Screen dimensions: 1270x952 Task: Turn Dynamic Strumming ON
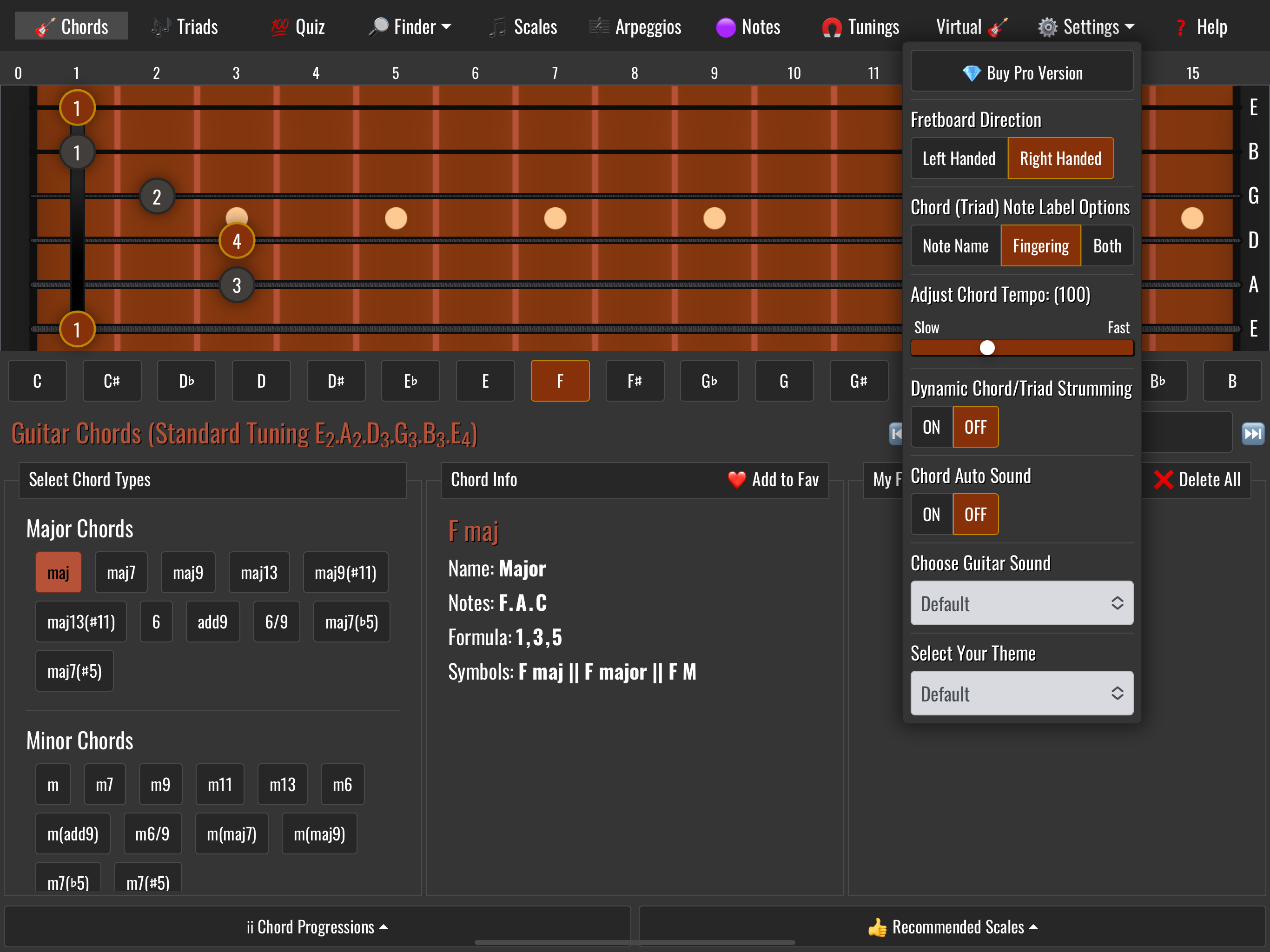pos(931,427)
